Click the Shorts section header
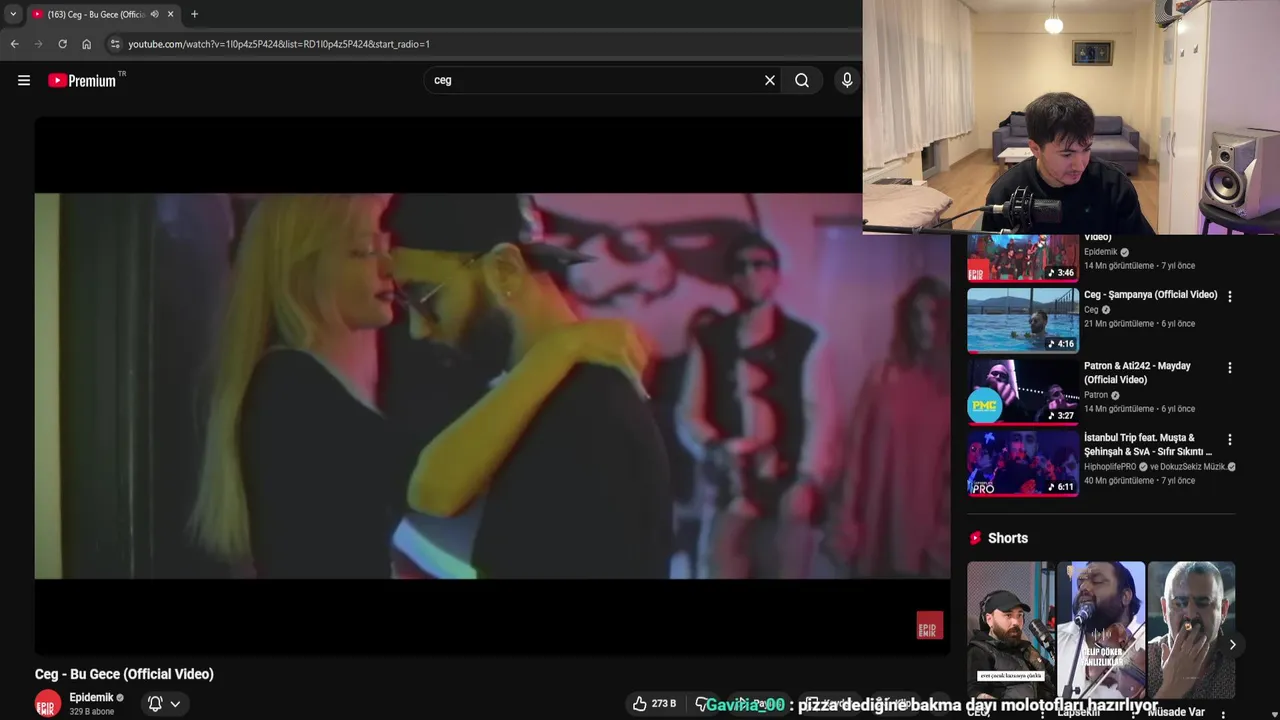The height and width of the screenshot is (720, 1280). tap(1007, 538)
